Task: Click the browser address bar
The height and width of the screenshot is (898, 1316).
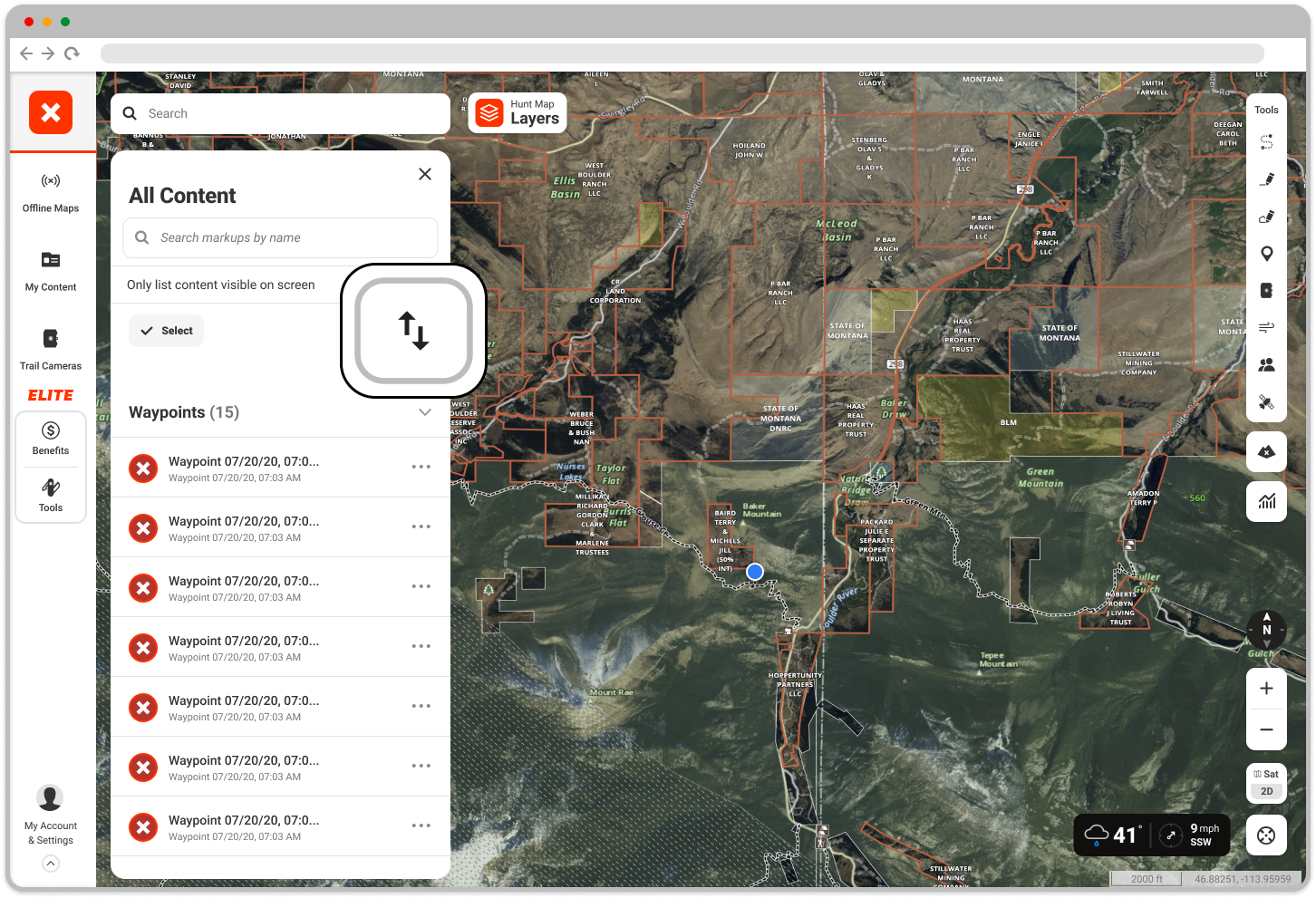Action: (682, 53)
